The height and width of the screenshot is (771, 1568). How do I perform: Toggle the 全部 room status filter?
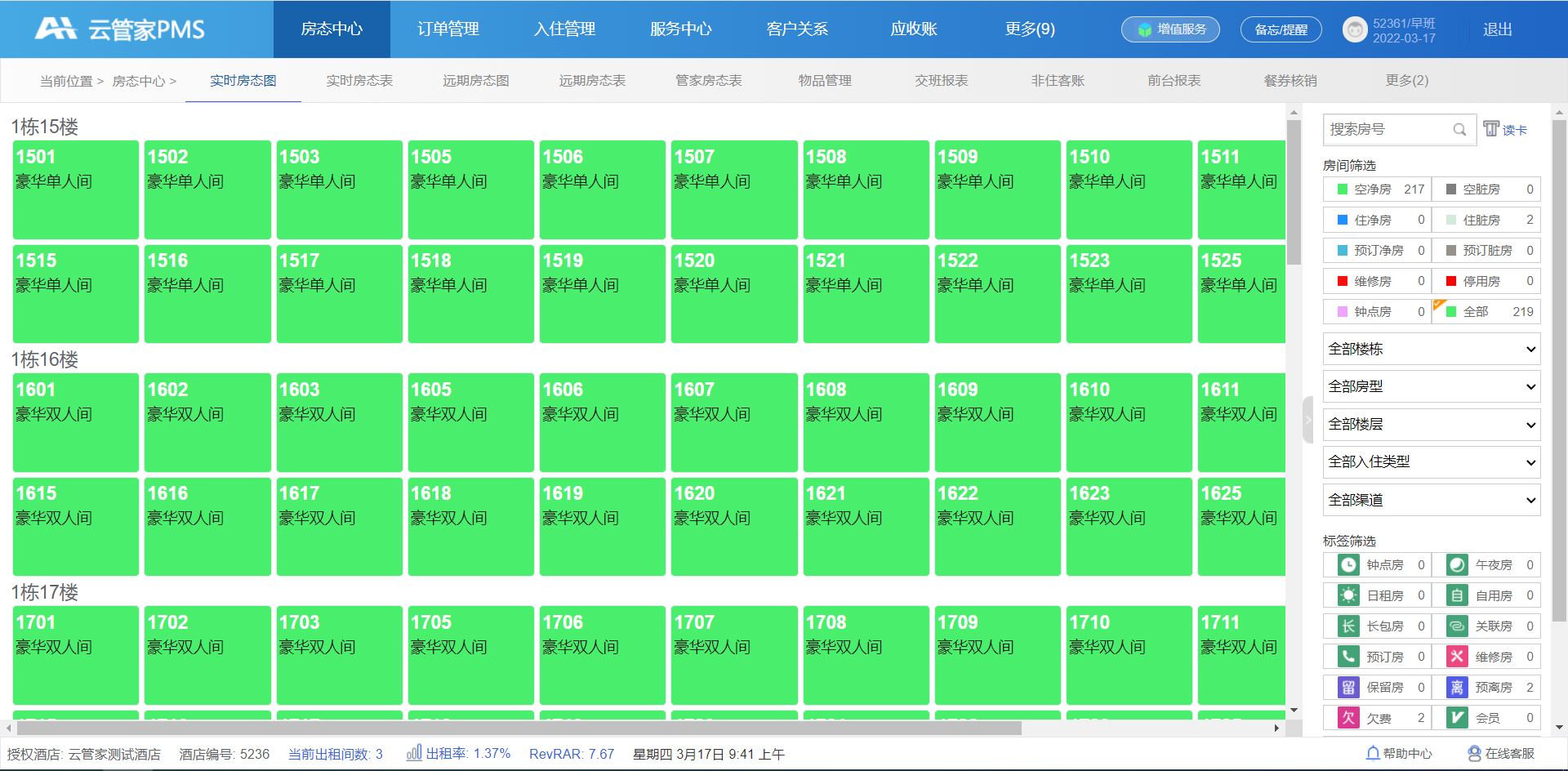[1485, 312]
